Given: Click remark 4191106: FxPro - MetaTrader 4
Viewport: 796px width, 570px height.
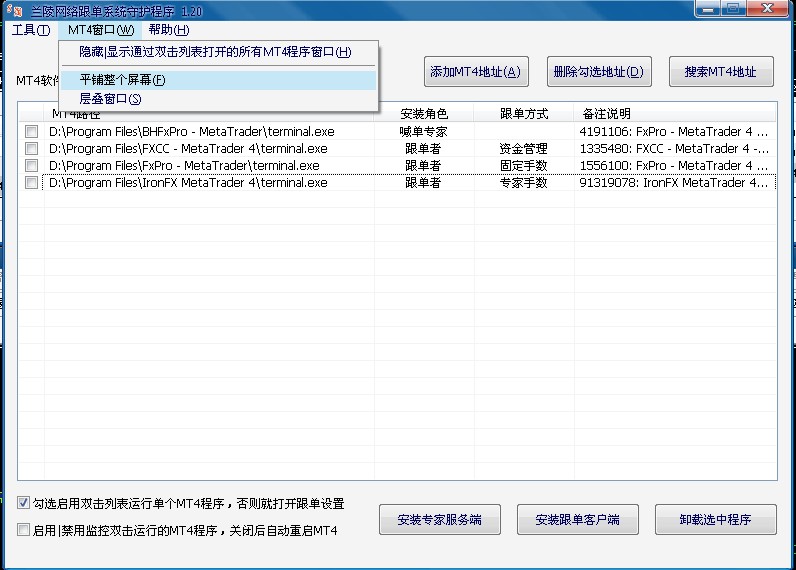Looking at the screenshot, I should (x=674, y=132).
